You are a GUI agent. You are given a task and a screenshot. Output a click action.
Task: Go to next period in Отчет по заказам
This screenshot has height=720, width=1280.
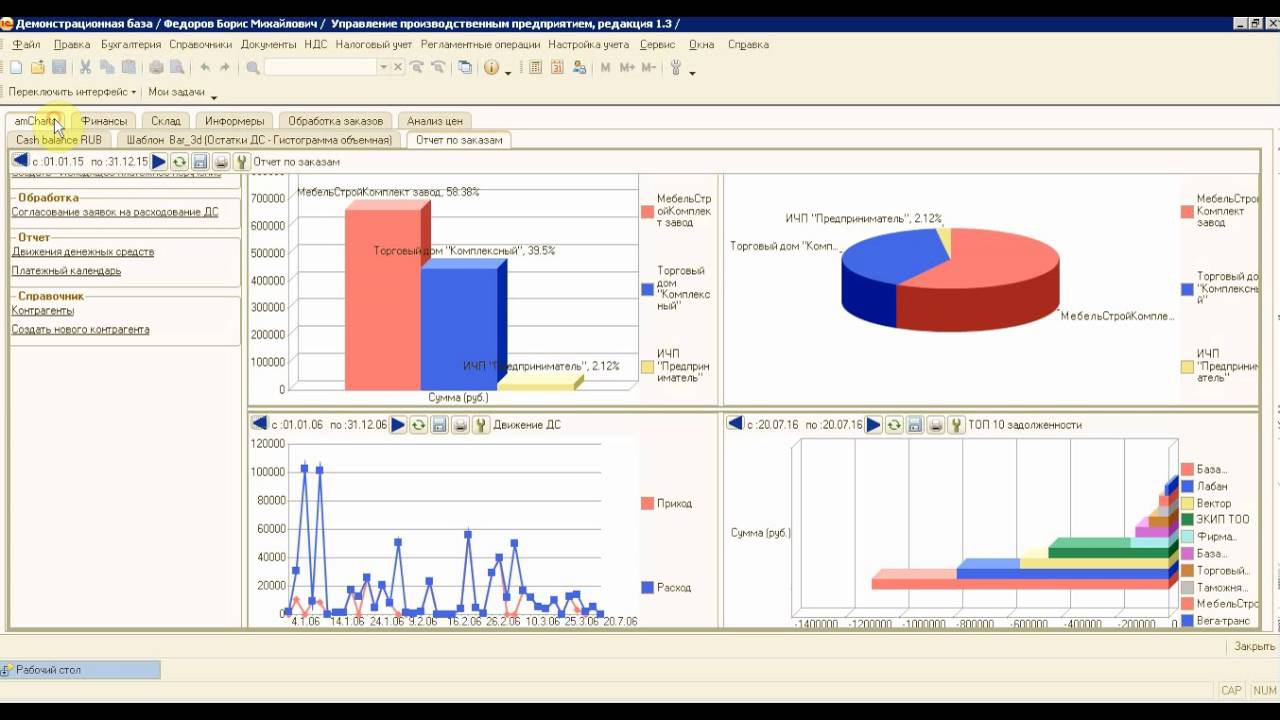coord(159,161)
